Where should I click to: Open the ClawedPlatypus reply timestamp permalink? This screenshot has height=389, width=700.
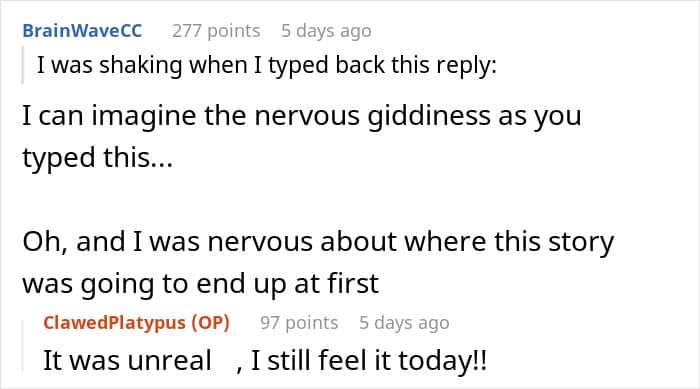[404, 323]
